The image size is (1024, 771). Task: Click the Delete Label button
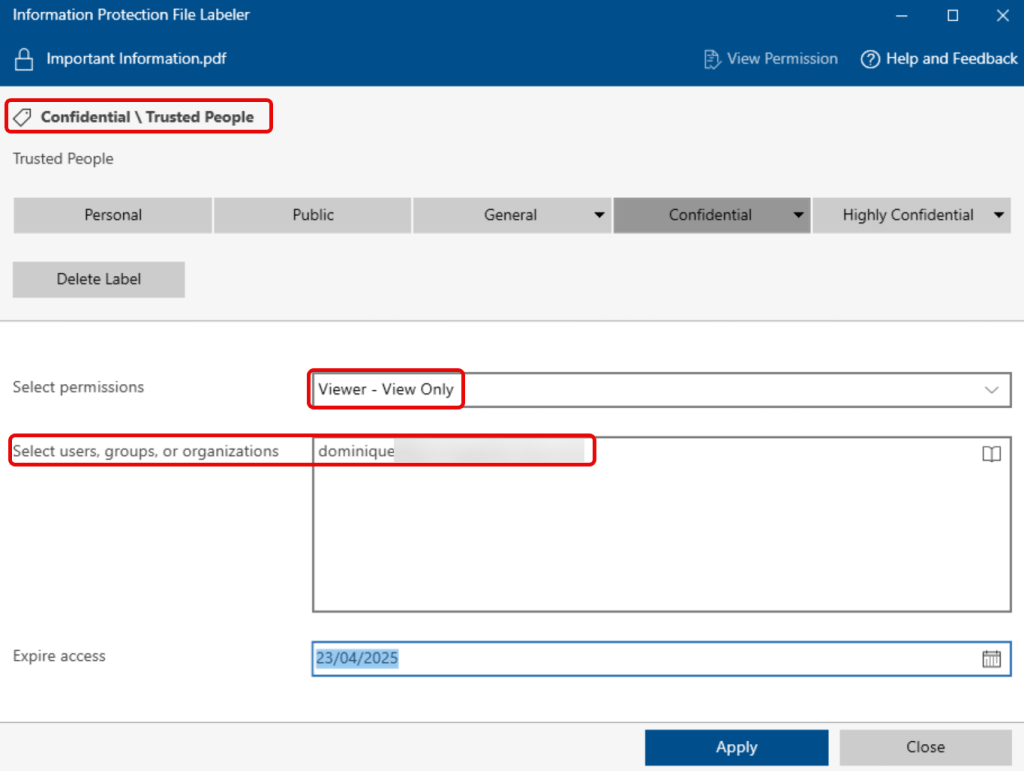[99, 280]
